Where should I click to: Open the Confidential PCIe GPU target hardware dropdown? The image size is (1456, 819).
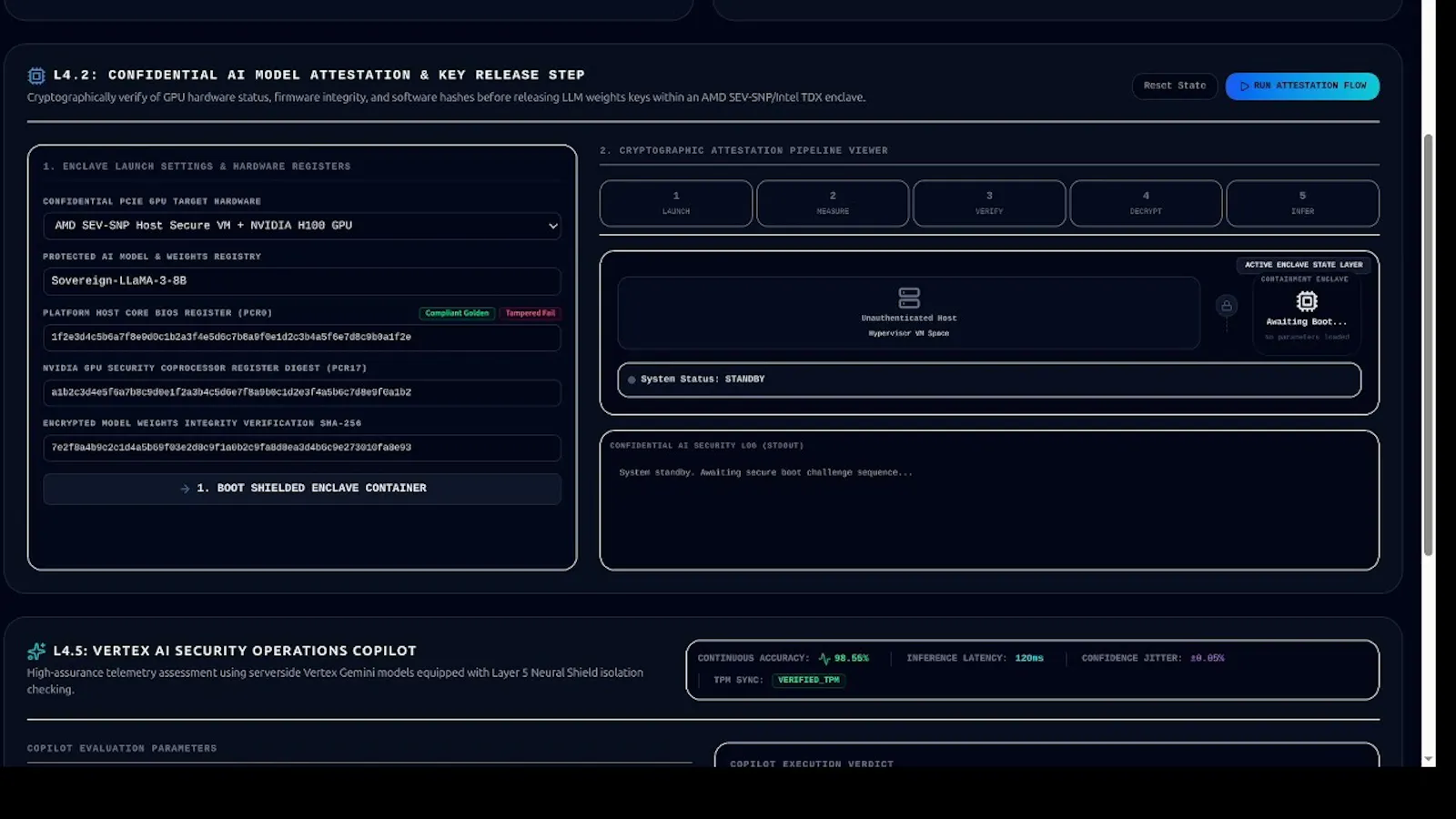(302, 226)
